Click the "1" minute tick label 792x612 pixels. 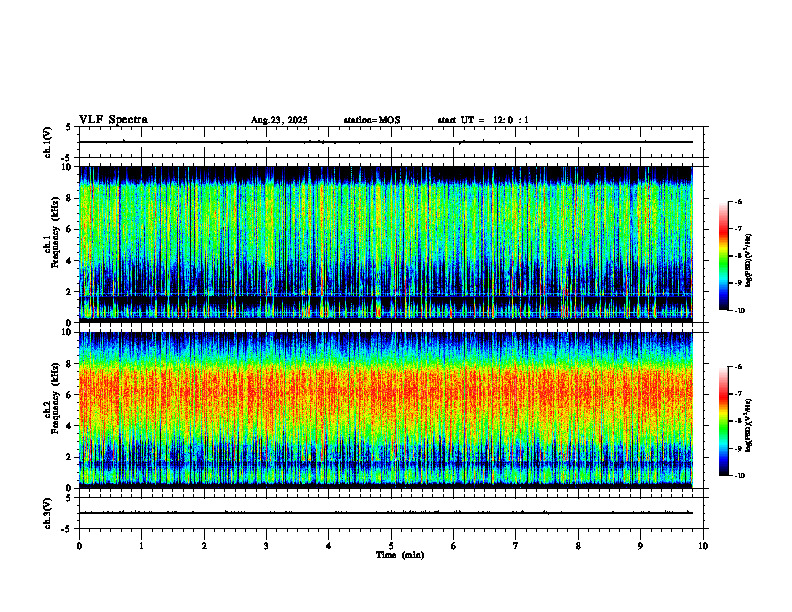coord(141,546)
